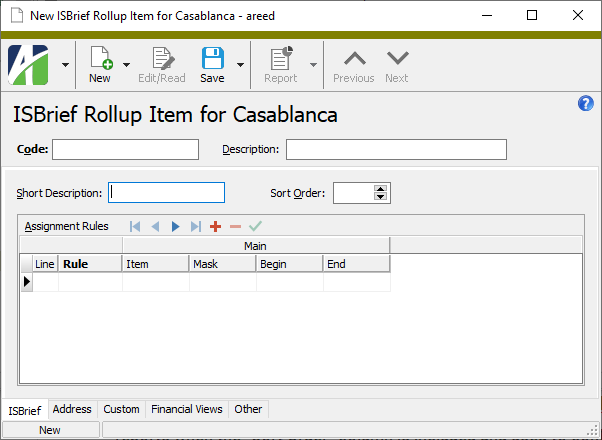Open the dropdown arrow beside Save
Image resolution: width=602 pixels, height=440 pixels.
(240, 65)
